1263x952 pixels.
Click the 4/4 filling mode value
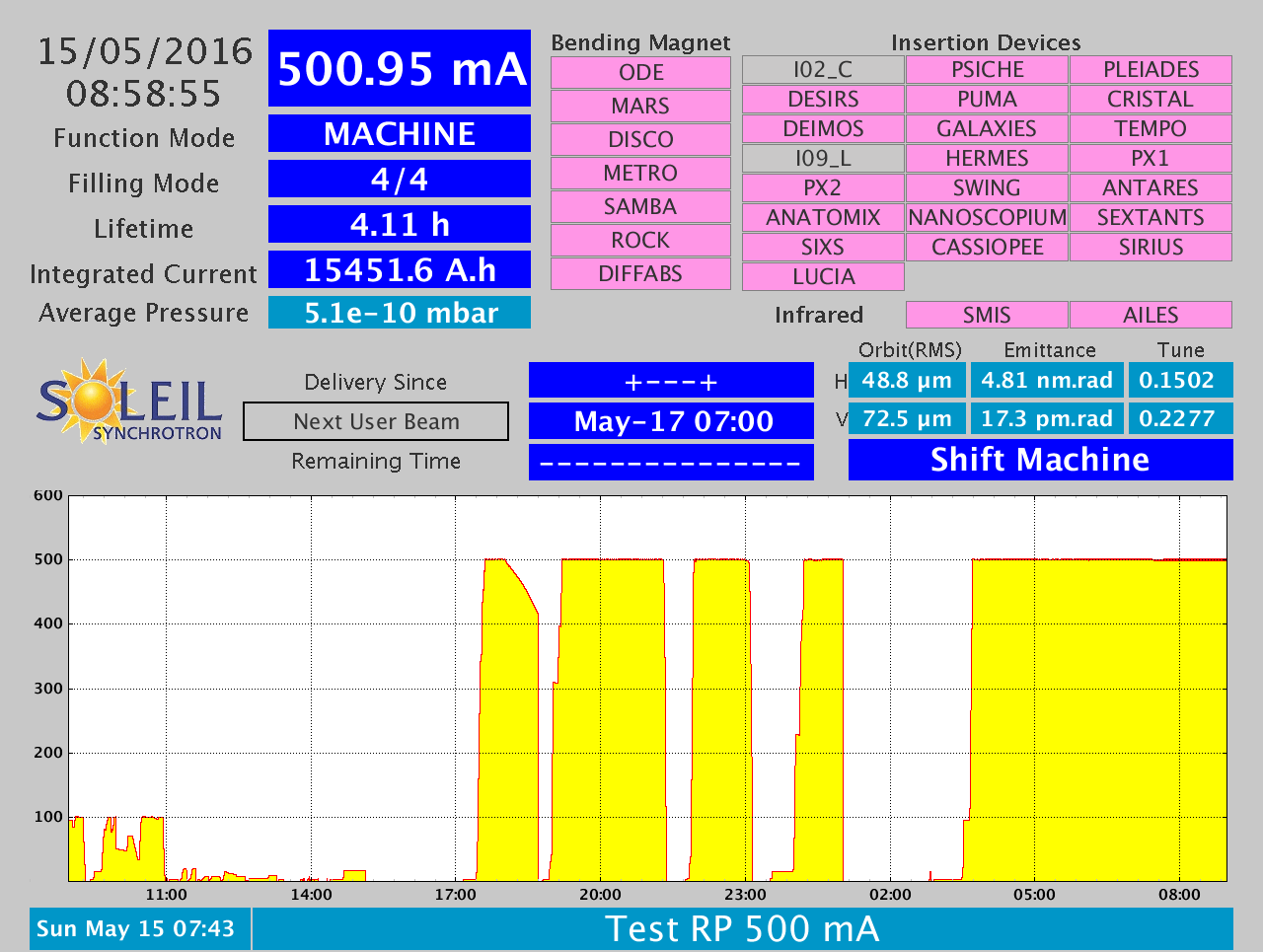[x=400, y=179]
